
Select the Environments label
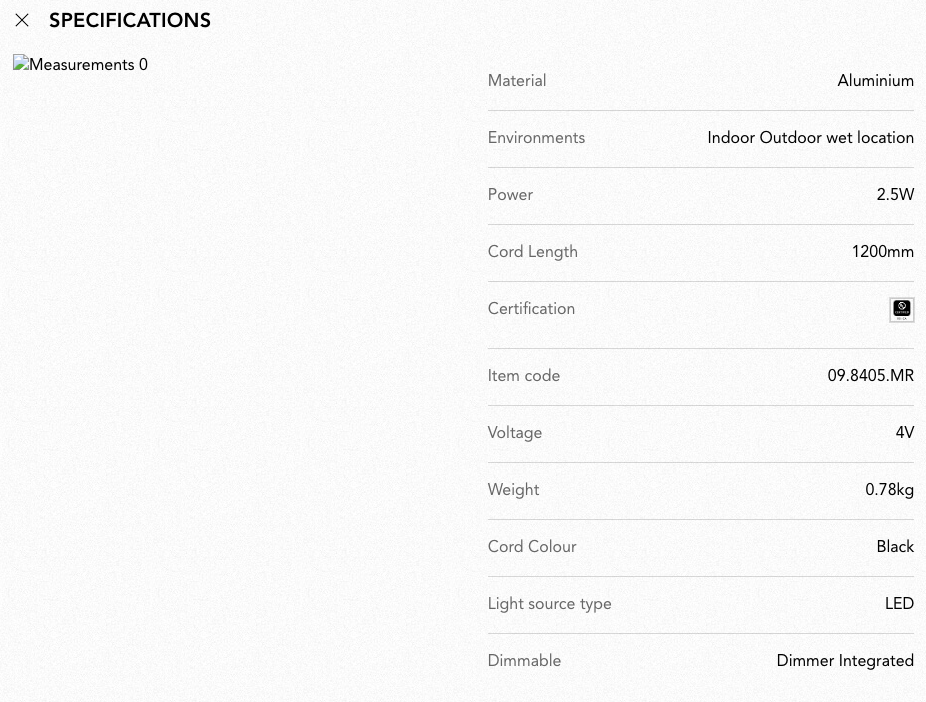click(536, 138)
